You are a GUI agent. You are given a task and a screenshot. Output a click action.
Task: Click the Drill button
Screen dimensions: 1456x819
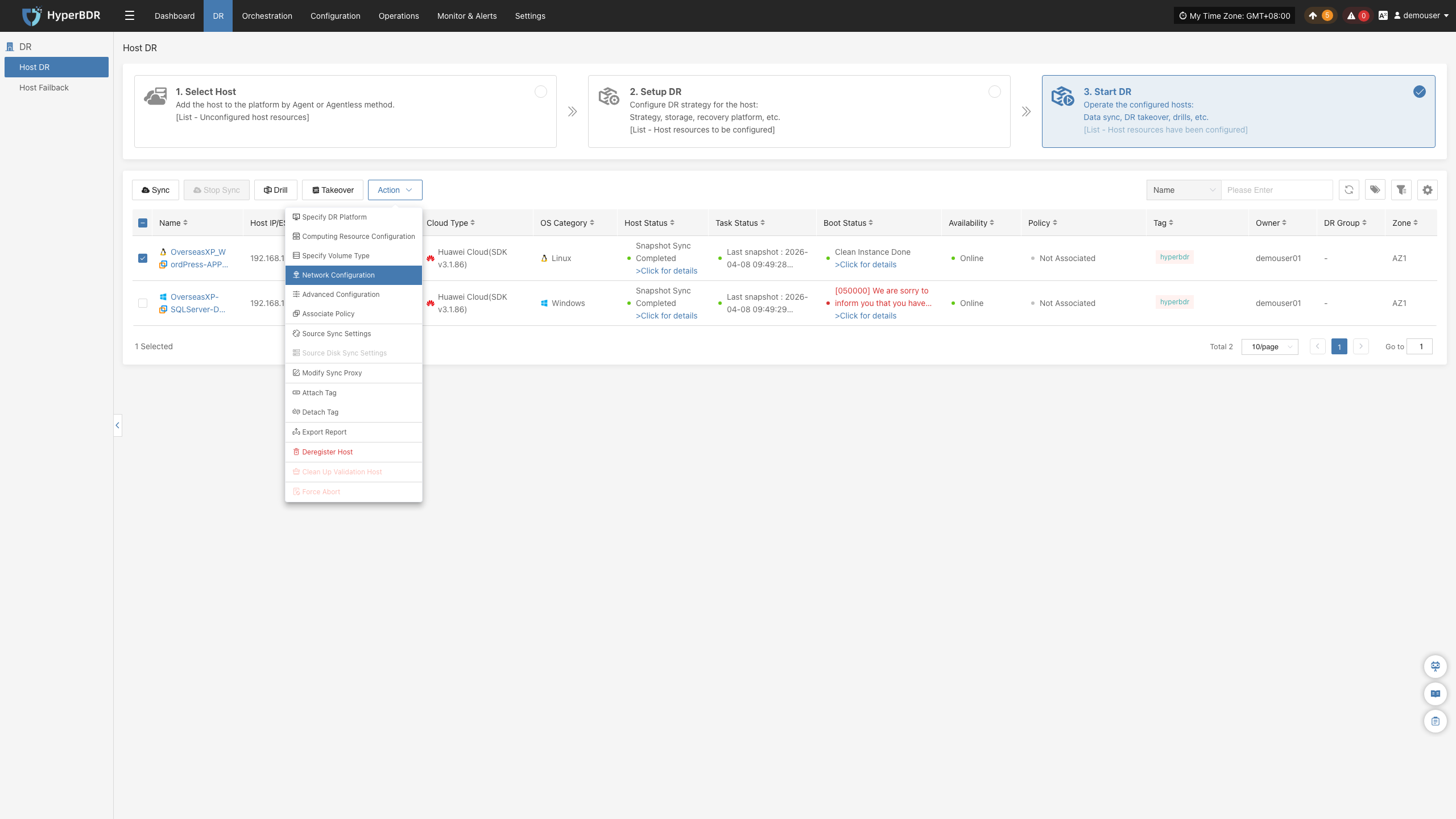point(275,190)
